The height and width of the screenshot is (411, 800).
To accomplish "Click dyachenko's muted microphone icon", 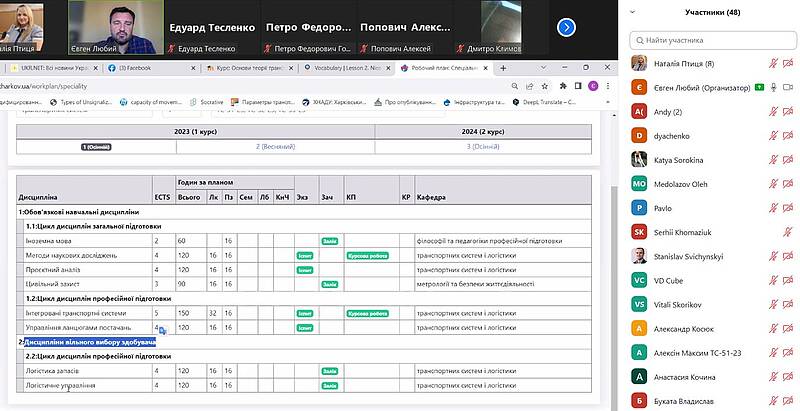I will (x=773, y=136).
